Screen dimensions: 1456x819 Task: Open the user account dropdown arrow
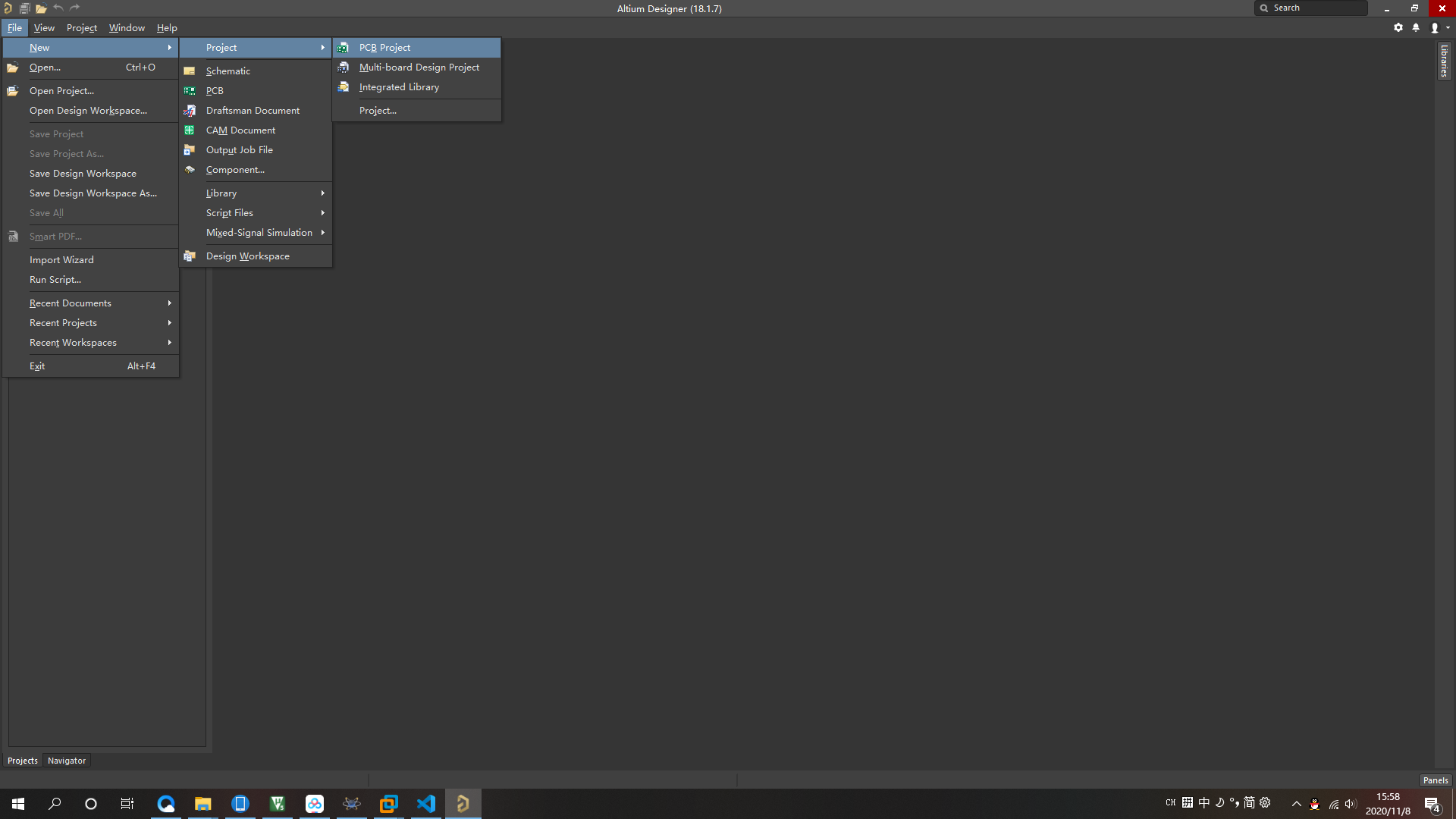coord(1448,28)
